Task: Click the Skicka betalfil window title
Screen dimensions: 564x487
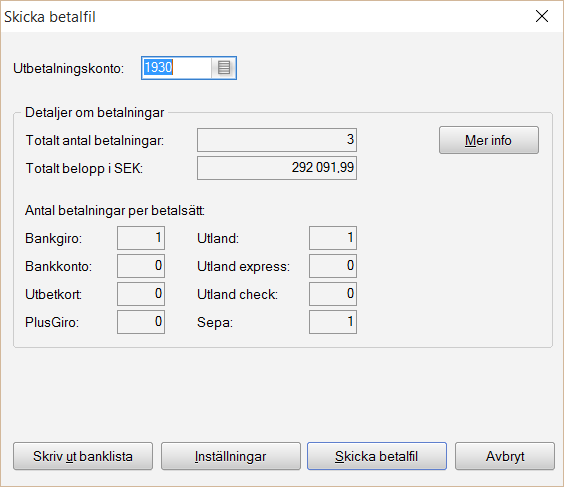Action: [x=50, y=17]
